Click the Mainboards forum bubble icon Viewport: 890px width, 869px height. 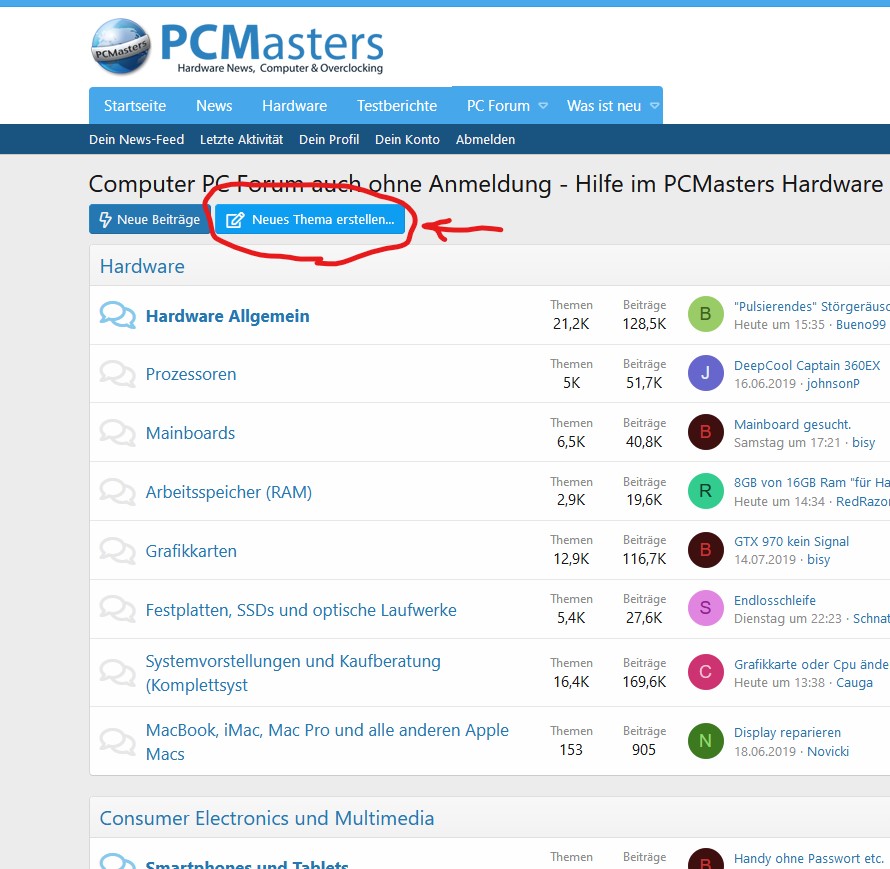coord(117,433)
